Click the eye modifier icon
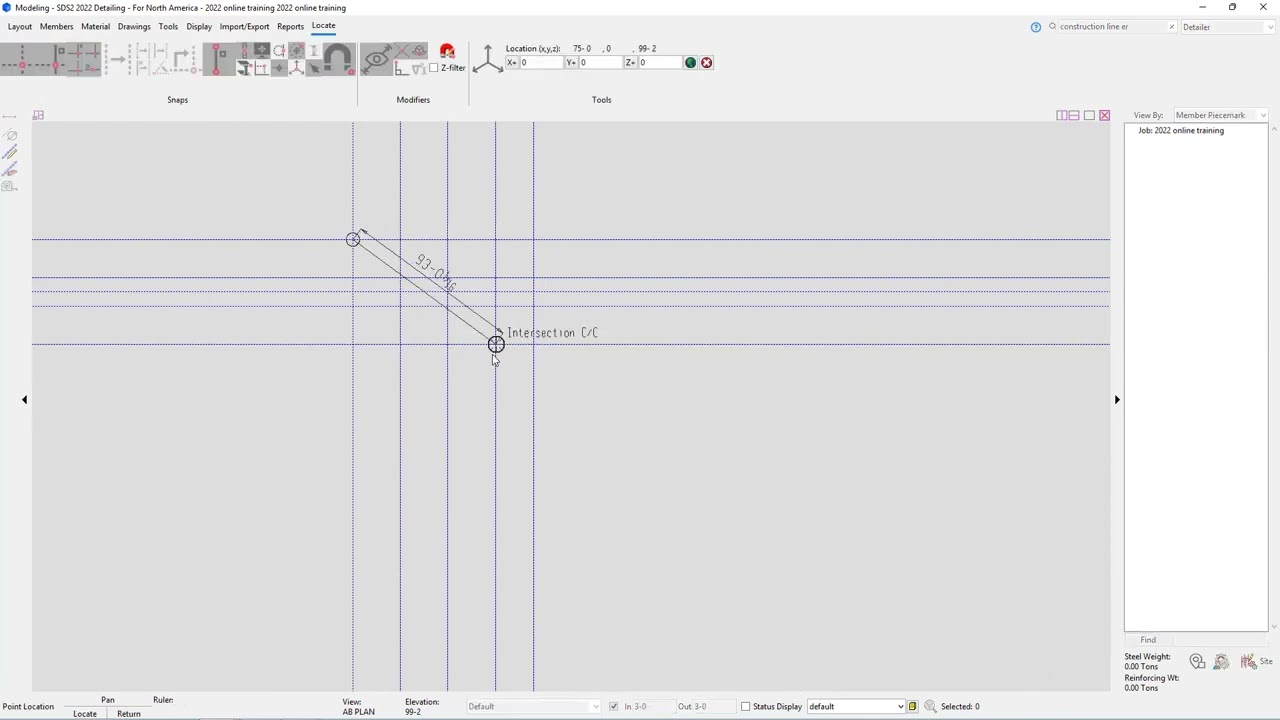The height and width of the screenshot is (720, 1280). point(376,60)
